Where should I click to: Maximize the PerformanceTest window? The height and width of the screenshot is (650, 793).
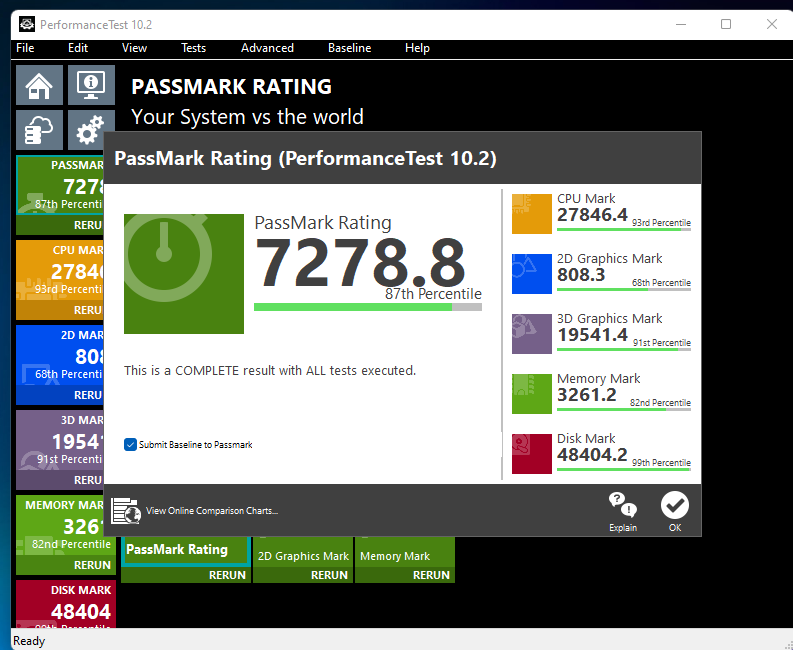(726, 24)
